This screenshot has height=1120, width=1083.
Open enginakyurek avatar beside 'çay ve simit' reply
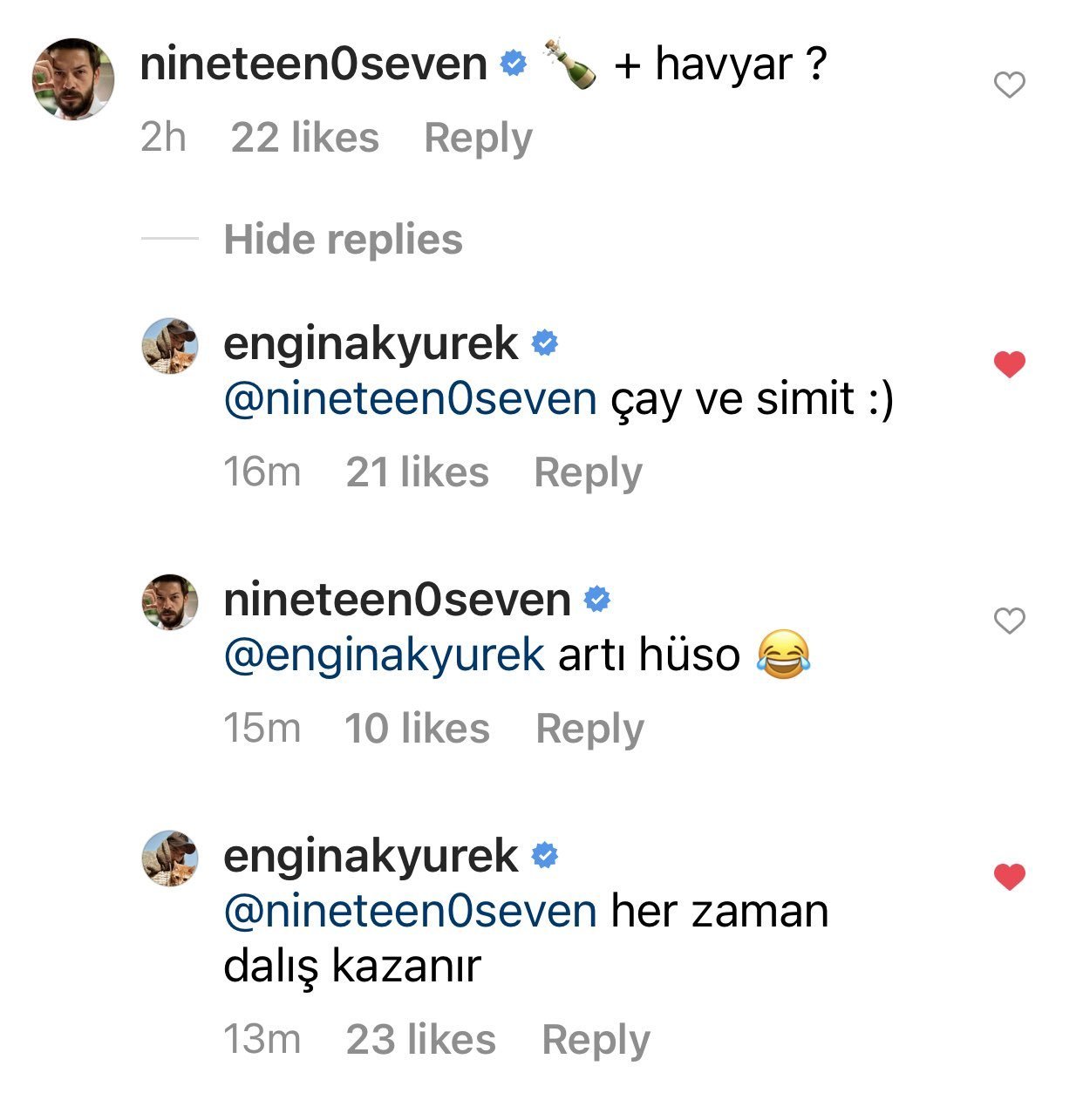tap(170, 345)
